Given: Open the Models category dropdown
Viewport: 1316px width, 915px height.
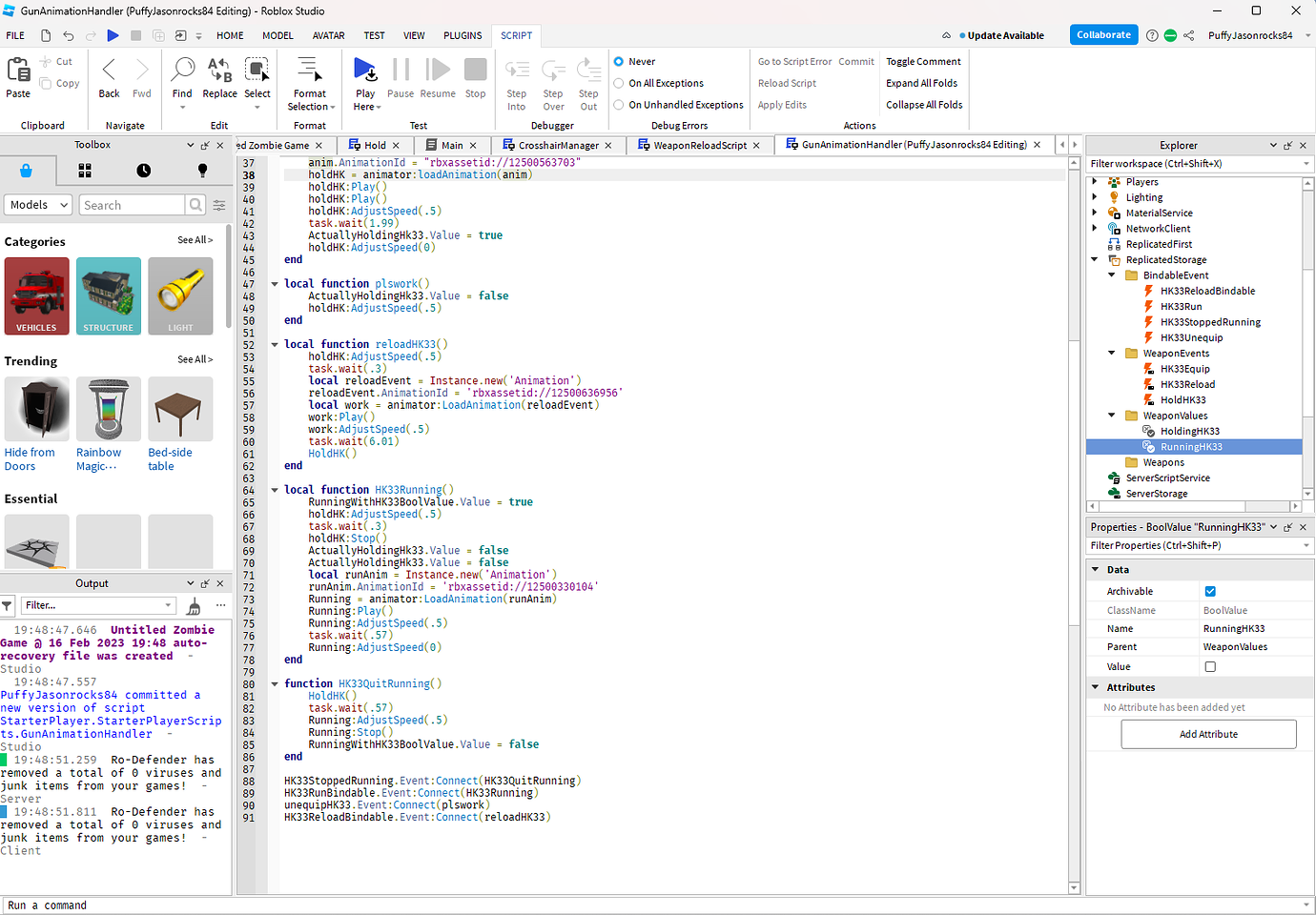Looking at the screenshot, I should (x=38, y=205).
